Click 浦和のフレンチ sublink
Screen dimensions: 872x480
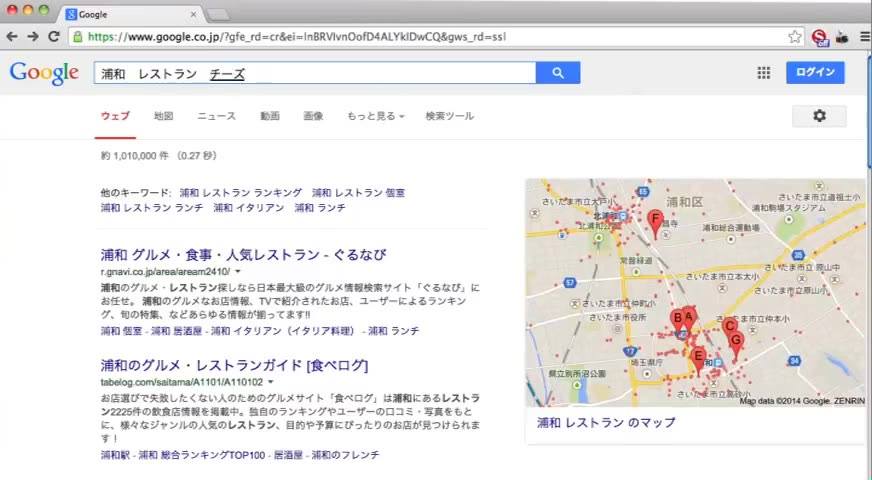[x=345, y=455]
